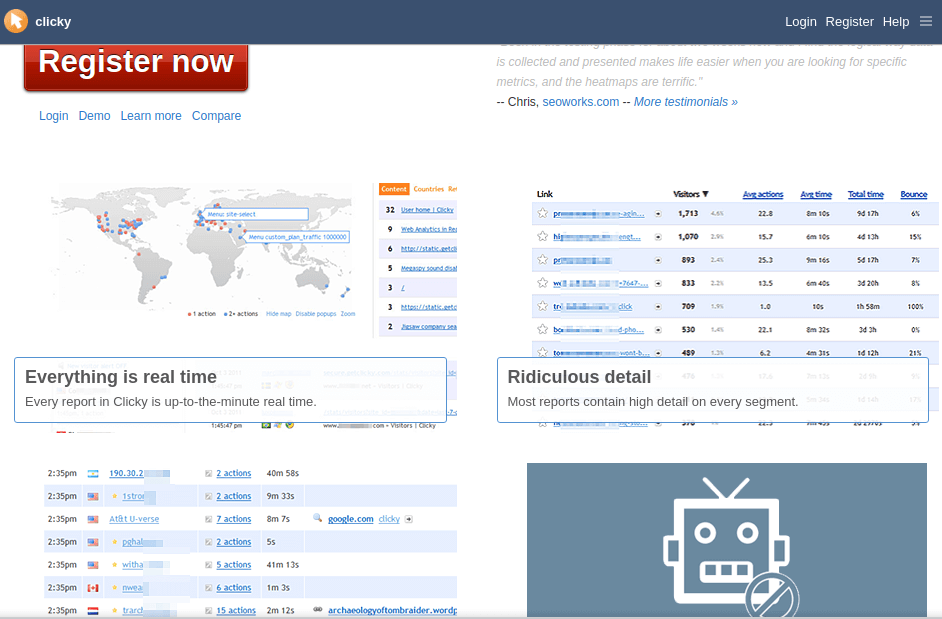The height and width of the screenshot is (619, 942).
Task: Open row options for 833 visitors link
Action: tap(658, 283)
